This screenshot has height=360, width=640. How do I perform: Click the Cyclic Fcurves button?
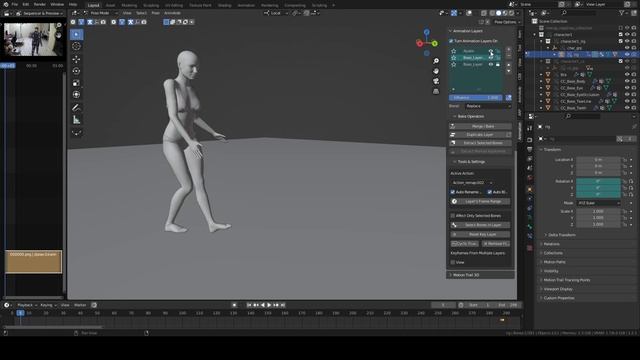[464, 244]
